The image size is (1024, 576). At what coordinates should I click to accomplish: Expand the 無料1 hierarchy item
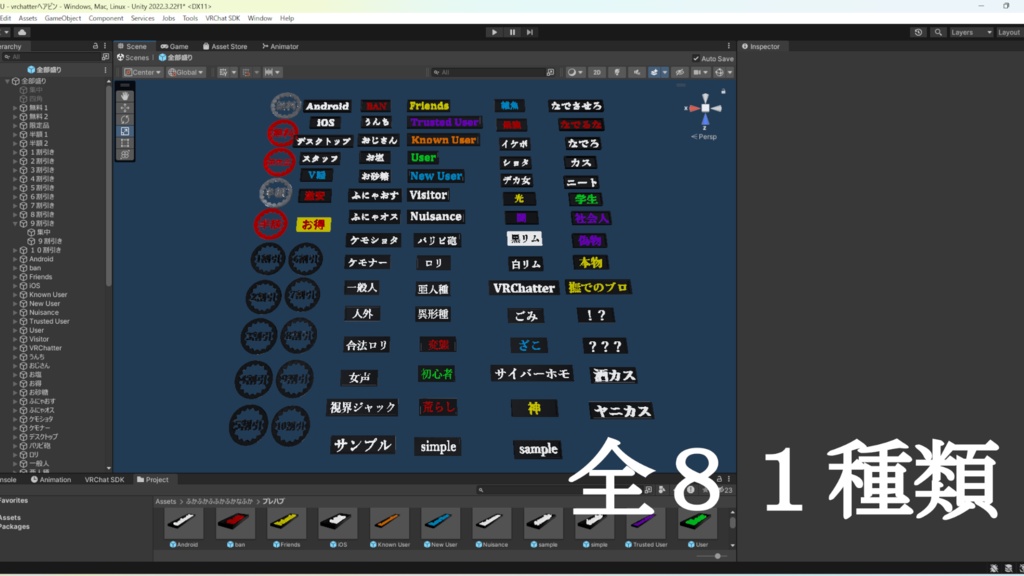click(16, 108)
